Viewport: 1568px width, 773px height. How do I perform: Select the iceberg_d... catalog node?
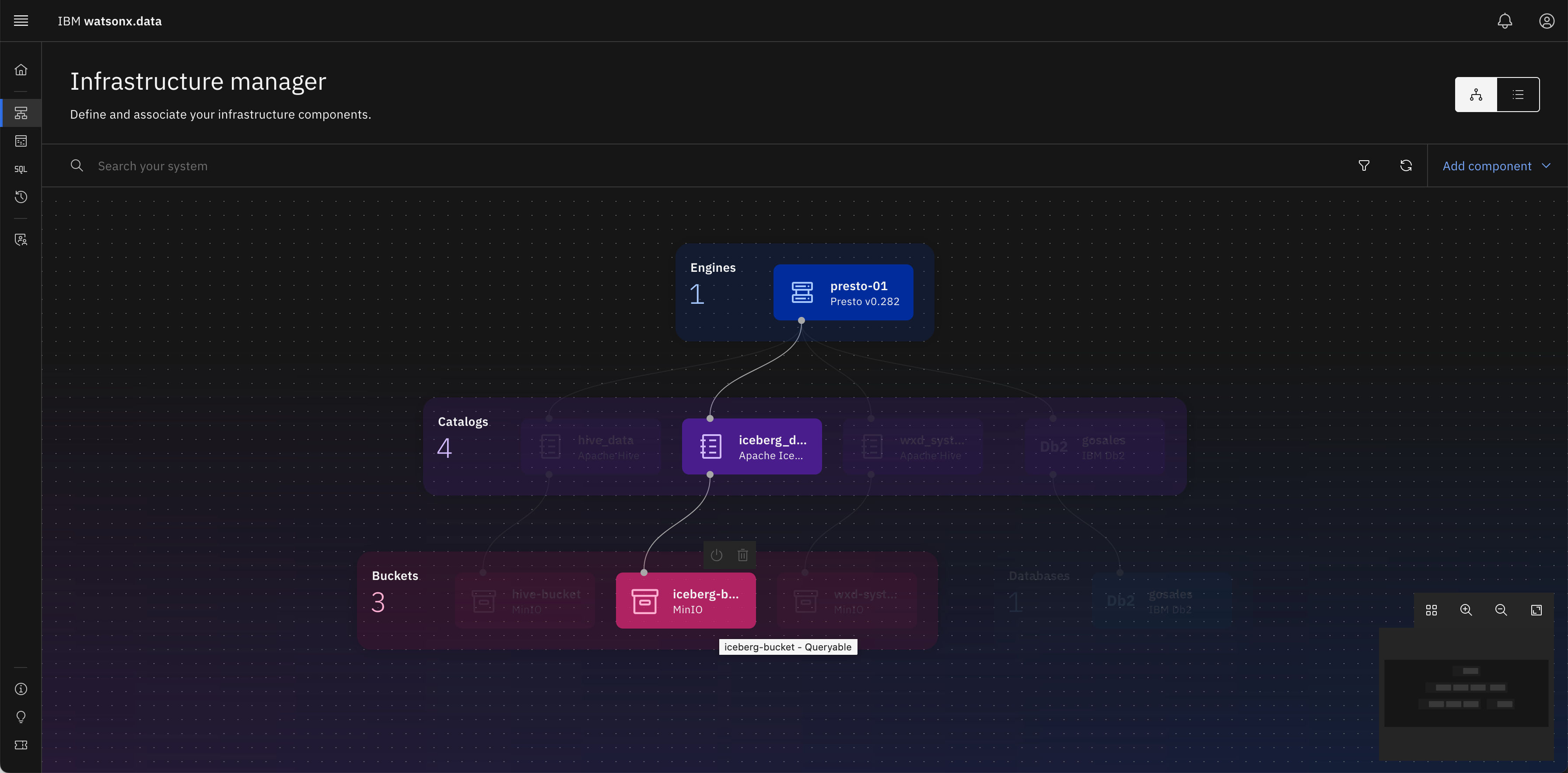pos(752,446)
